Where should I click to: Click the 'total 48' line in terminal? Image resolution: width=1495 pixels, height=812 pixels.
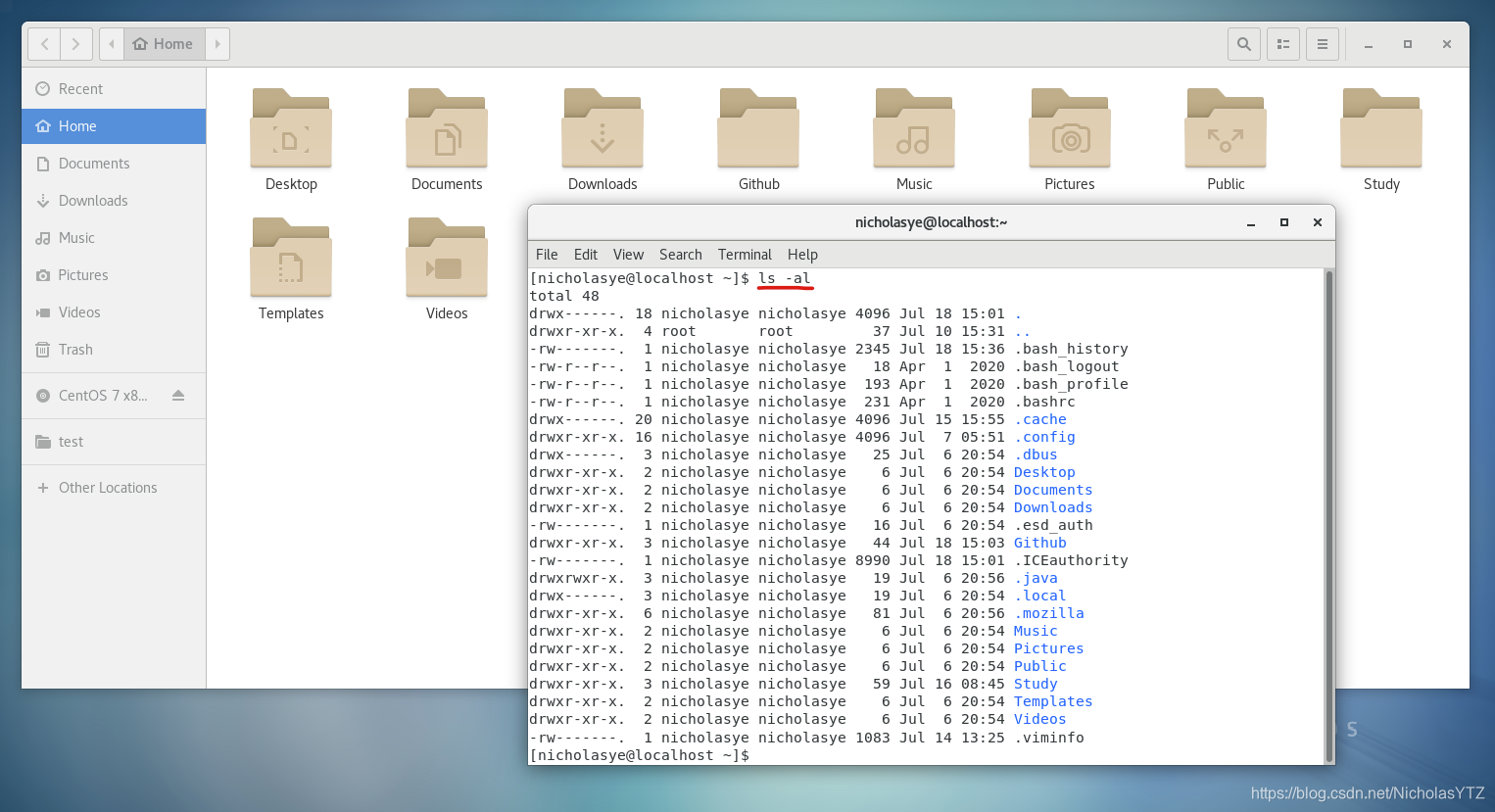click(564, 296)
